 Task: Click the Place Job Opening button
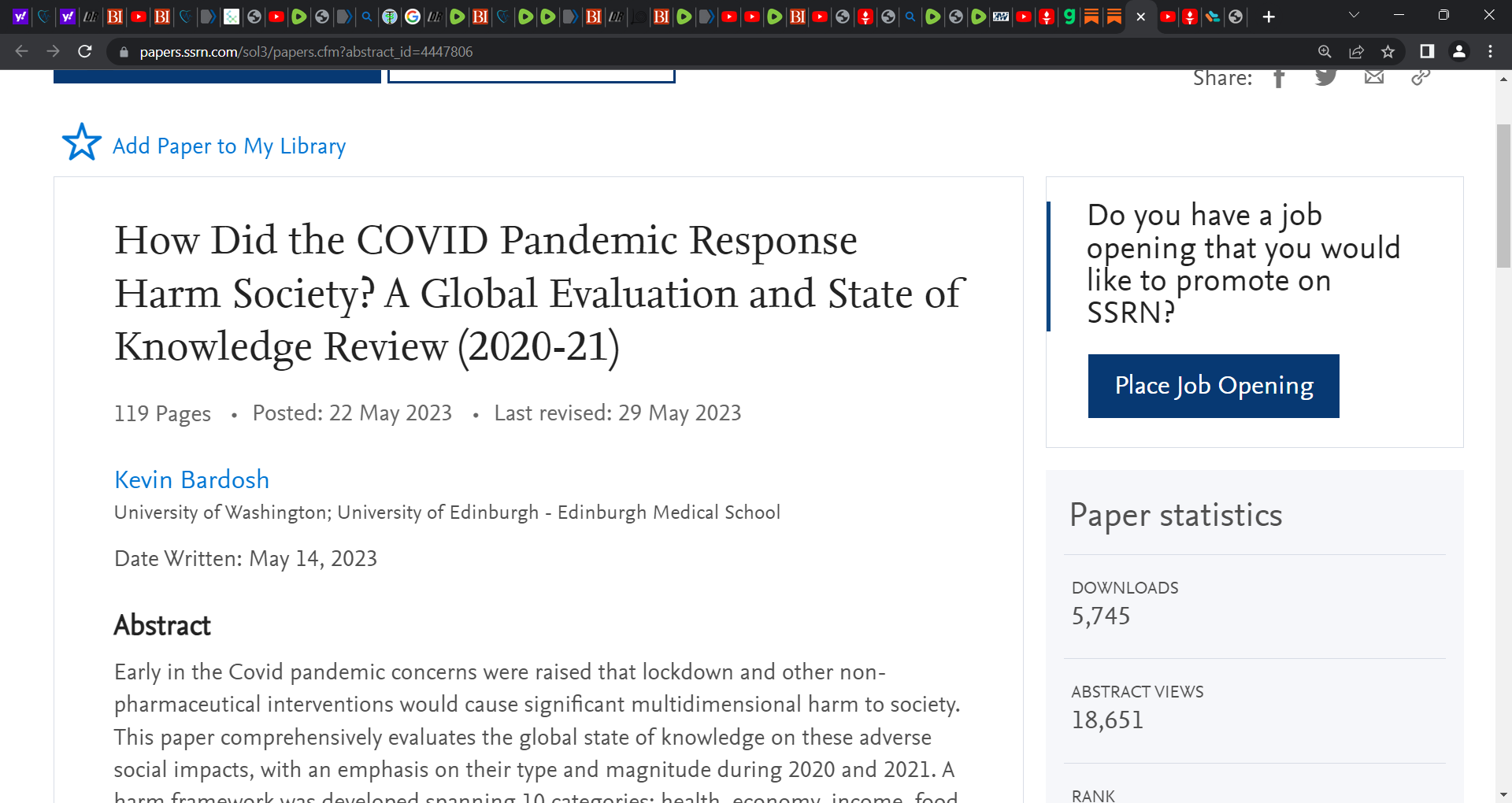[x=1214, y=386]
